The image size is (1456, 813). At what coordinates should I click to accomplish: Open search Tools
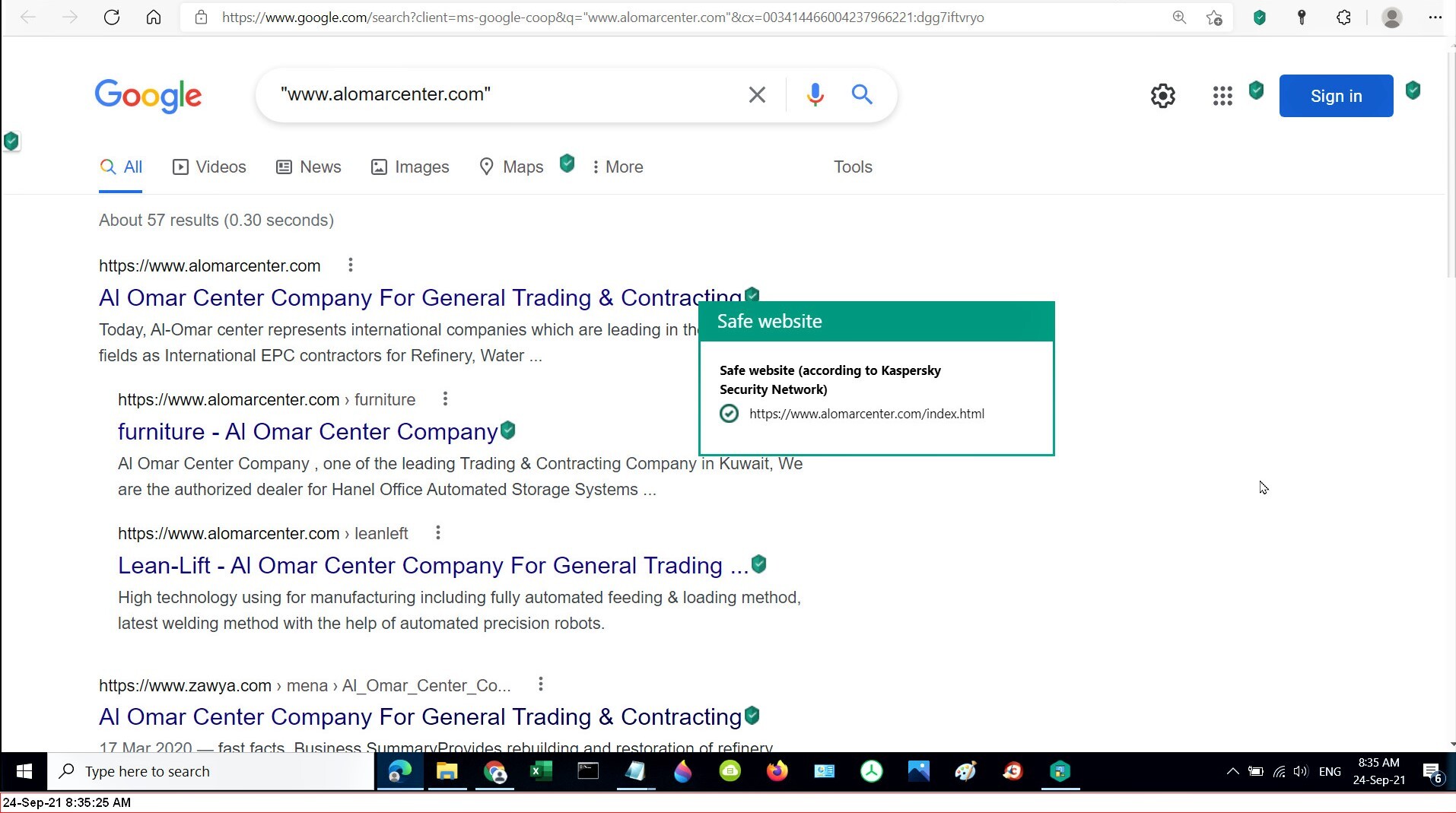click(853, 167)
